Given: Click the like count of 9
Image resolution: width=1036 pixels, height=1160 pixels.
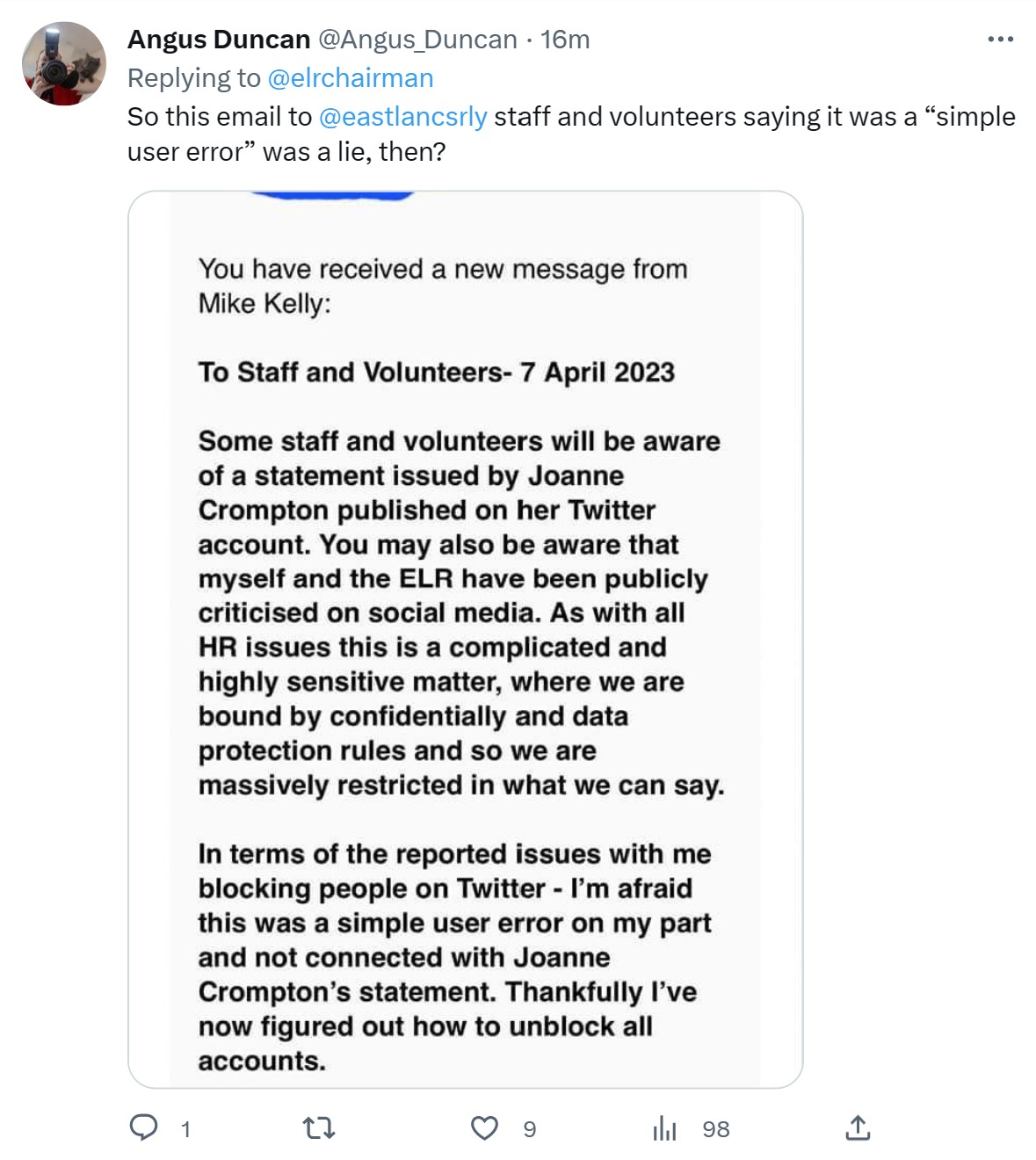Looking at the screenshot, I should coord(529,1129).
